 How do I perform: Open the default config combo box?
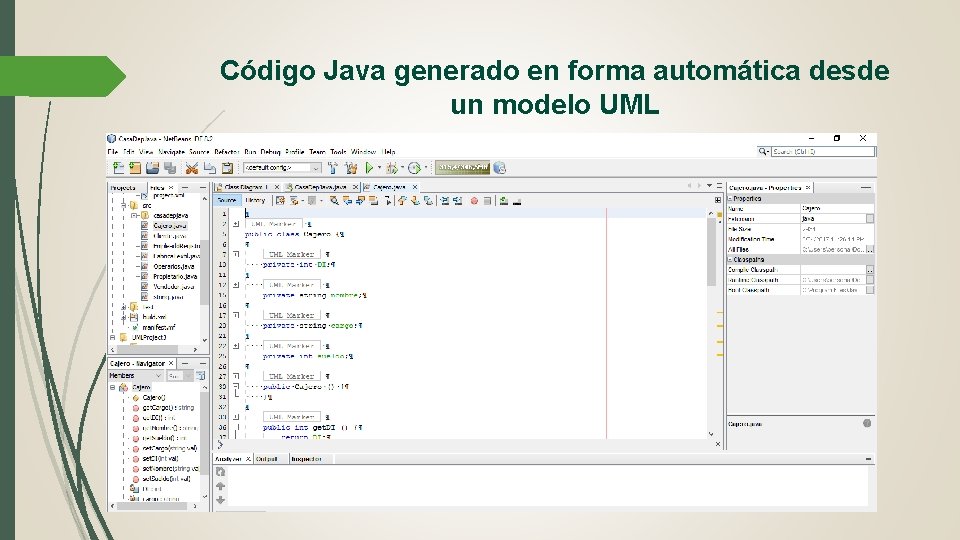(x=282, y=168)
